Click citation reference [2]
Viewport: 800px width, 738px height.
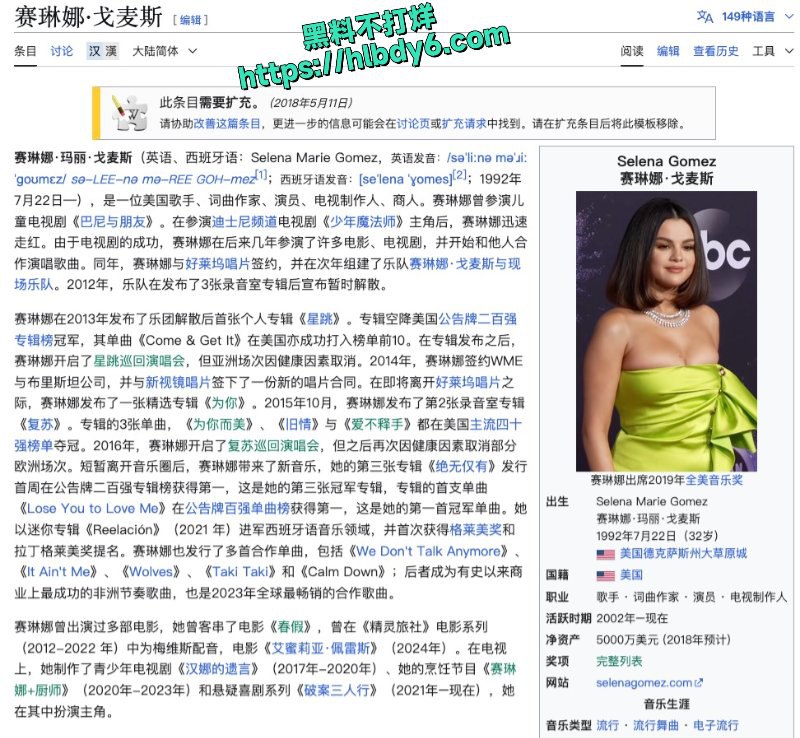(459, 175)
